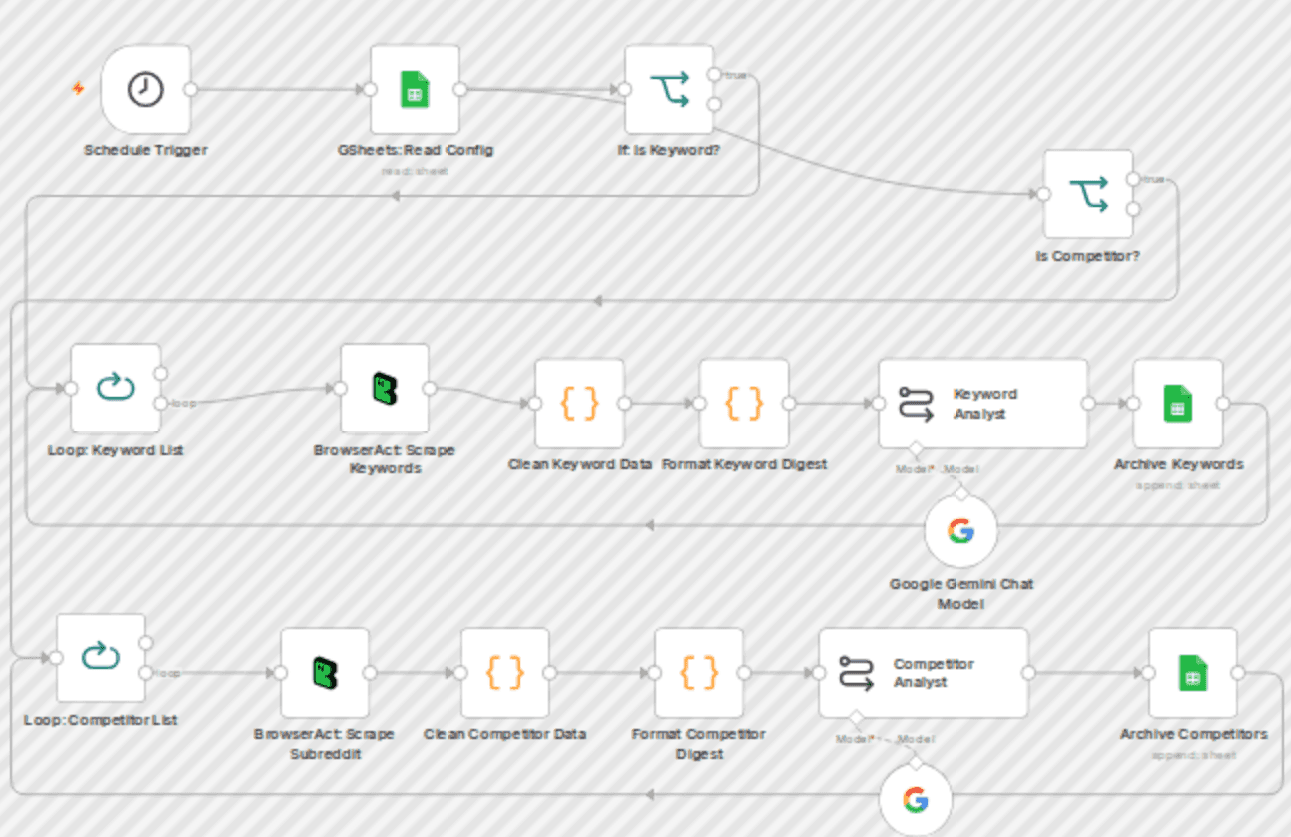This screenshot has height=837, width=1291.
Task: Click the loop output handle of Loop: Keyword List
Action: 160,403
